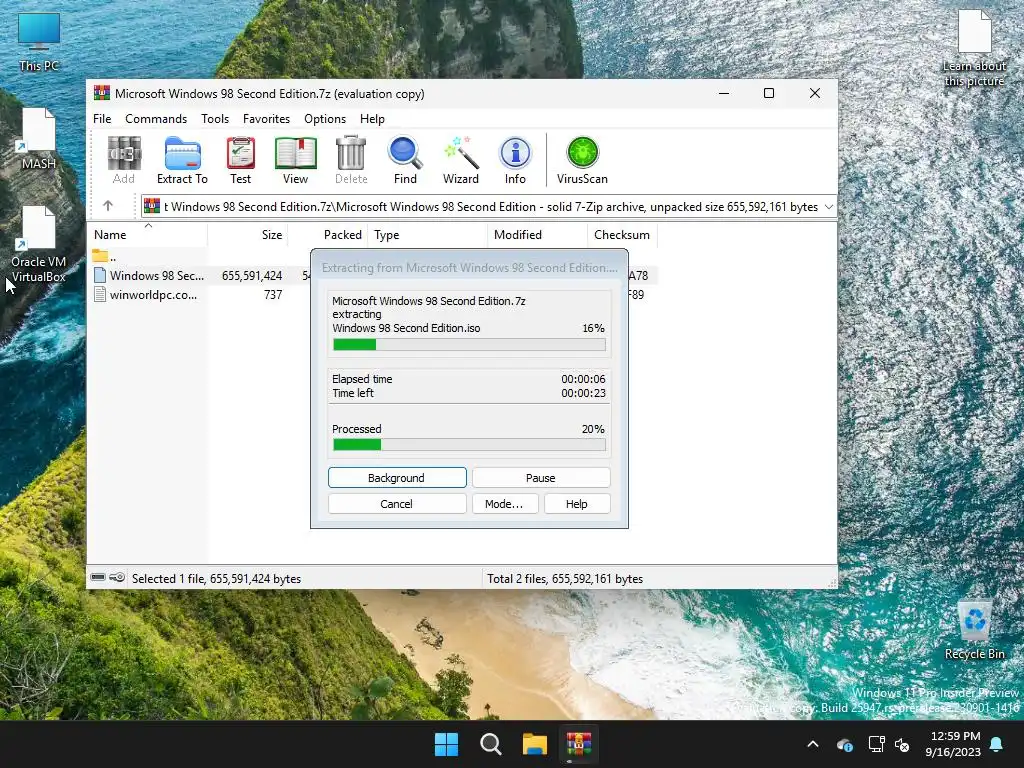Viewport: 1024px width, 768px height.
Task: Click size value 655,591,424
Action: point(252,276)
